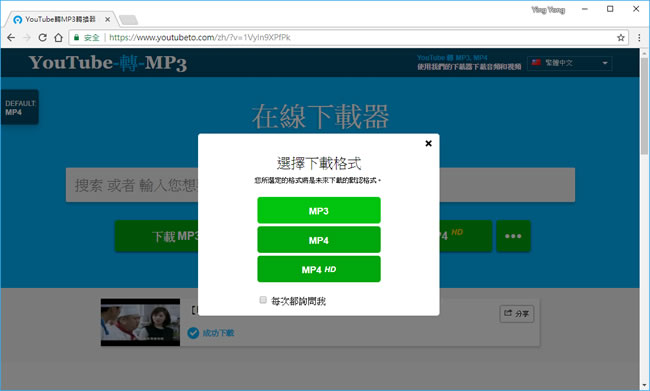The image size is (650, 391).
Task: View site security info via lock icon
Action: [76, 37]
